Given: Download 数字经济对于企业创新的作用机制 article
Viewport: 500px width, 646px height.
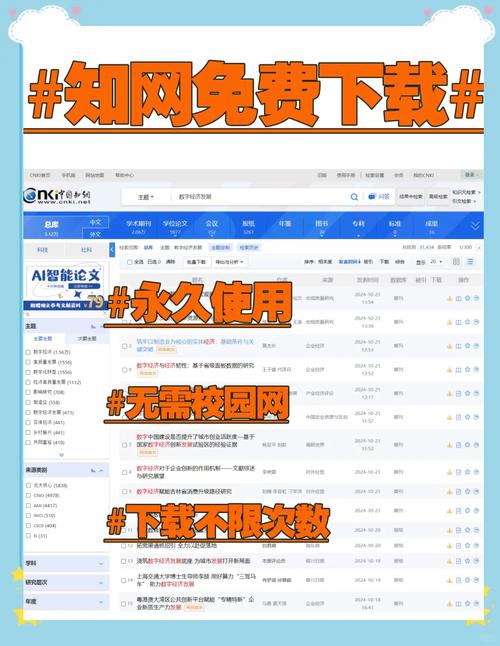Looking at the screenshot, I should (x=449, y=472).
